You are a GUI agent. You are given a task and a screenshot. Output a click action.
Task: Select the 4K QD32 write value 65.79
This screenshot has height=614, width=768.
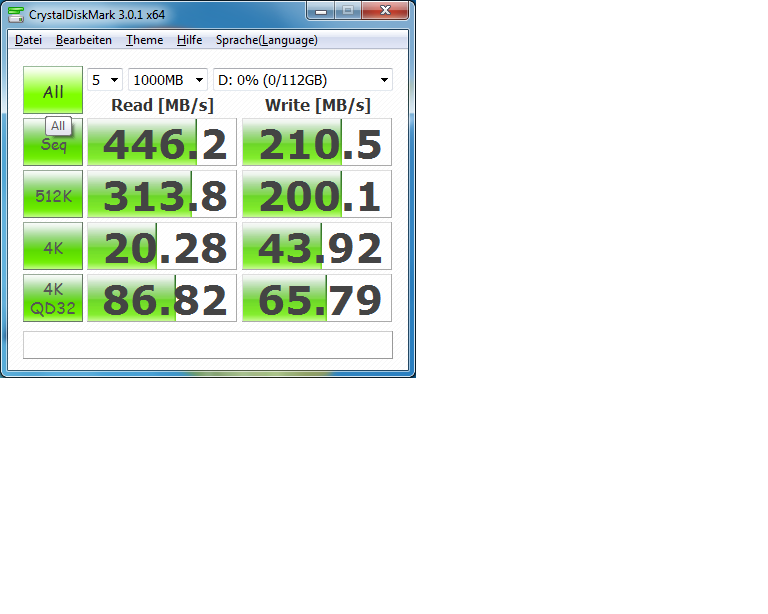tap(317, 298)
